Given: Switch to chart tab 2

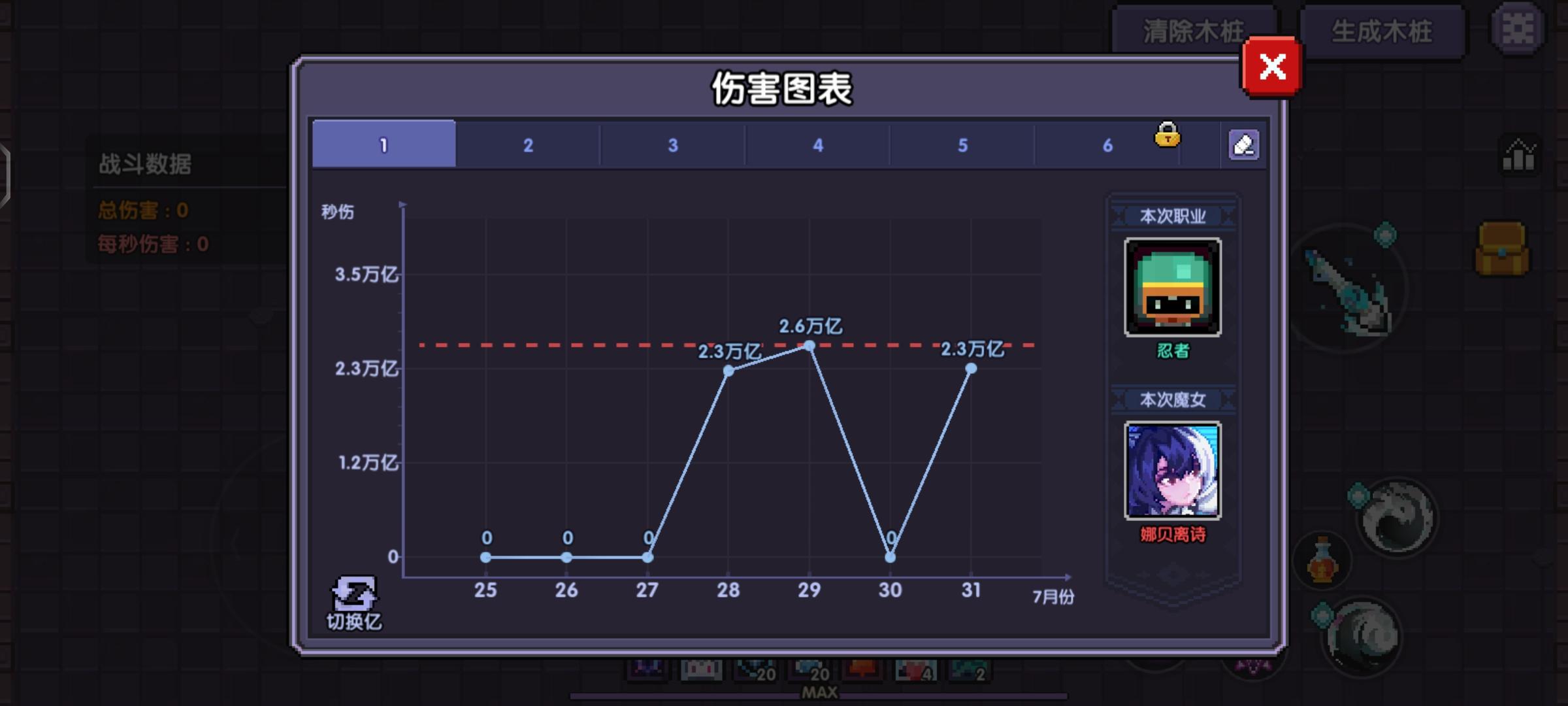Looking at the screenshot, I should click(528, 145).
